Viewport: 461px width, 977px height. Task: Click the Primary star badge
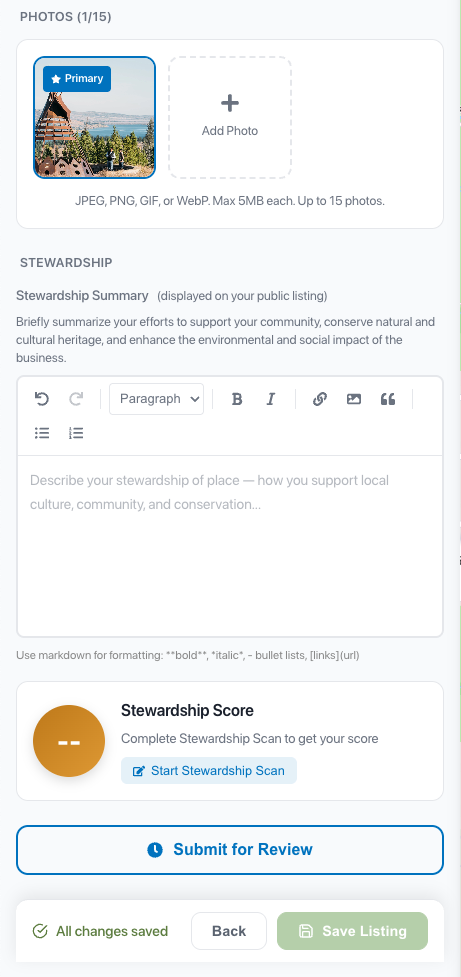[77, 79]
